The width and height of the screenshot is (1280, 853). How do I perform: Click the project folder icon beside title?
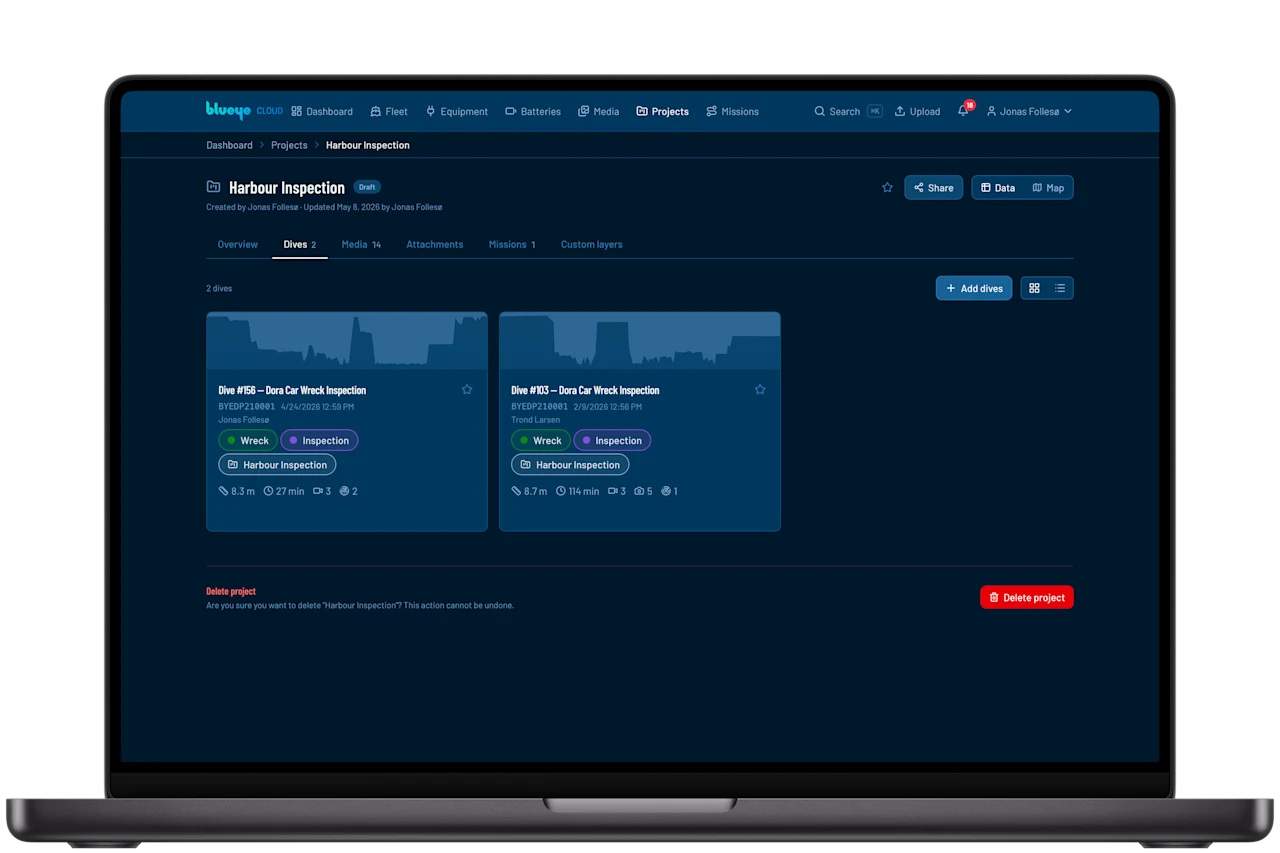[x=213, y=187]
